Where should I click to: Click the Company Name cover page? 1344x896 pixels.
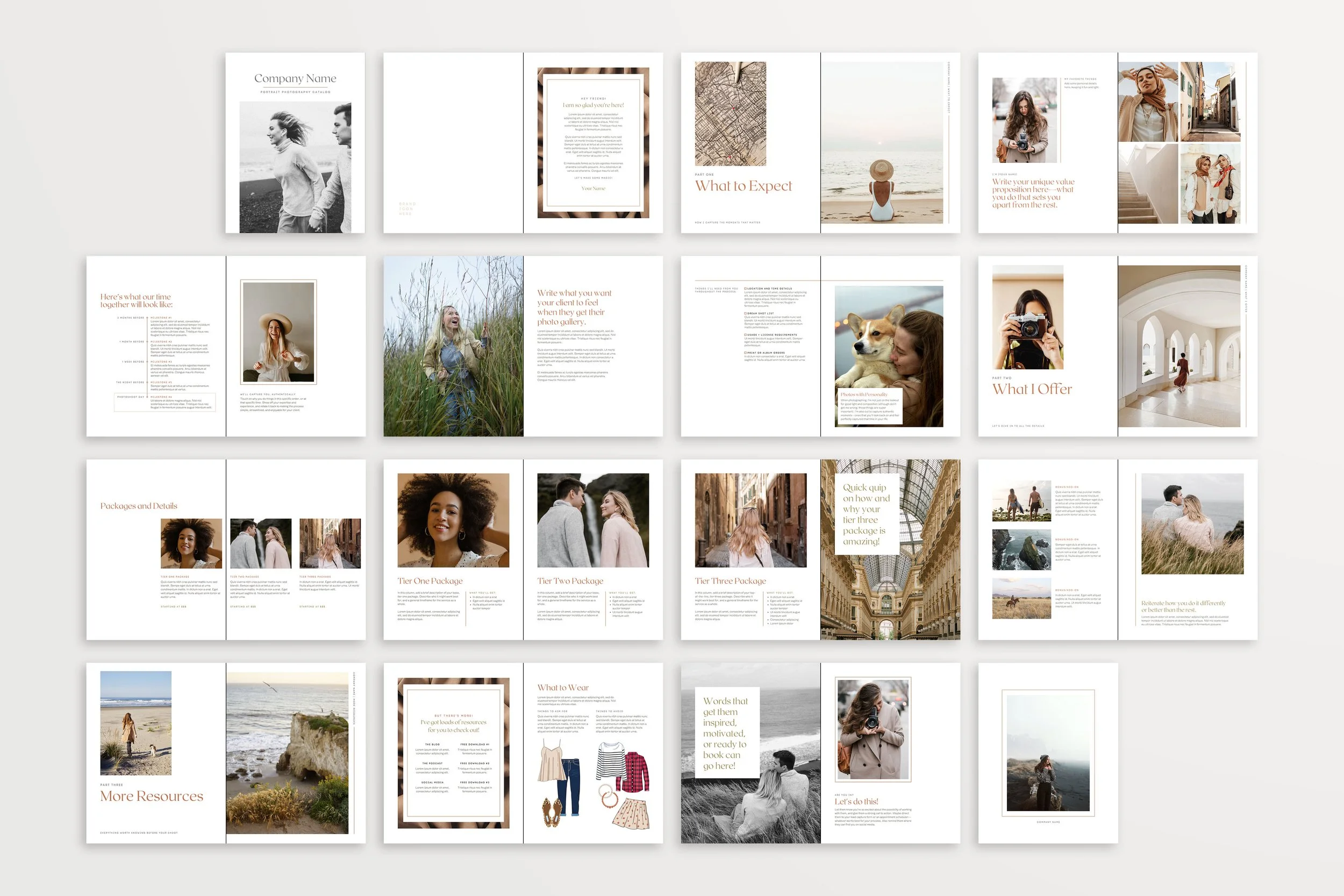coord(295,143)
